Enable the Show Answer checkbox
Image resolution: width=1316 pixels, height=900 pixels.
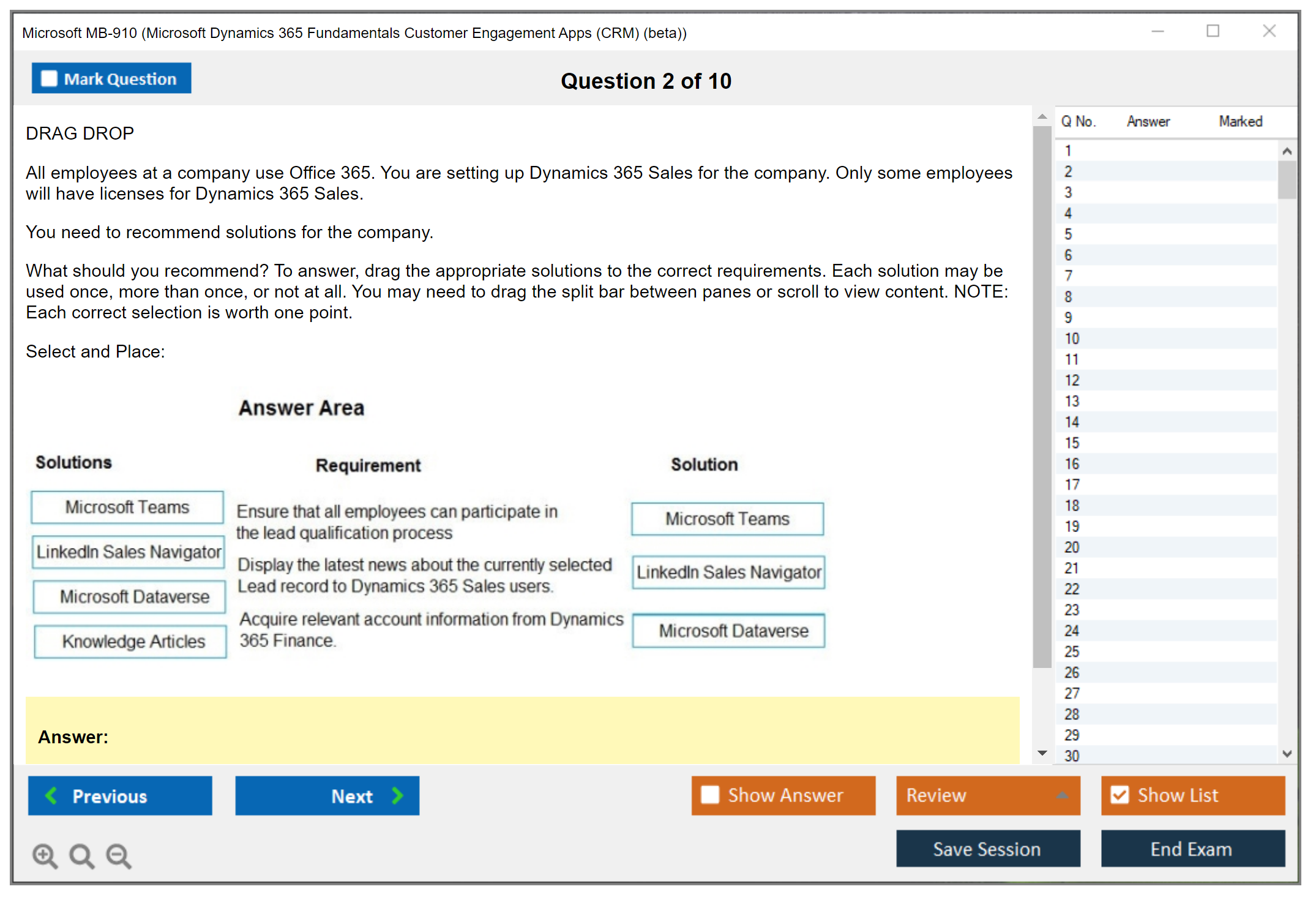click(x=710, y=795)
